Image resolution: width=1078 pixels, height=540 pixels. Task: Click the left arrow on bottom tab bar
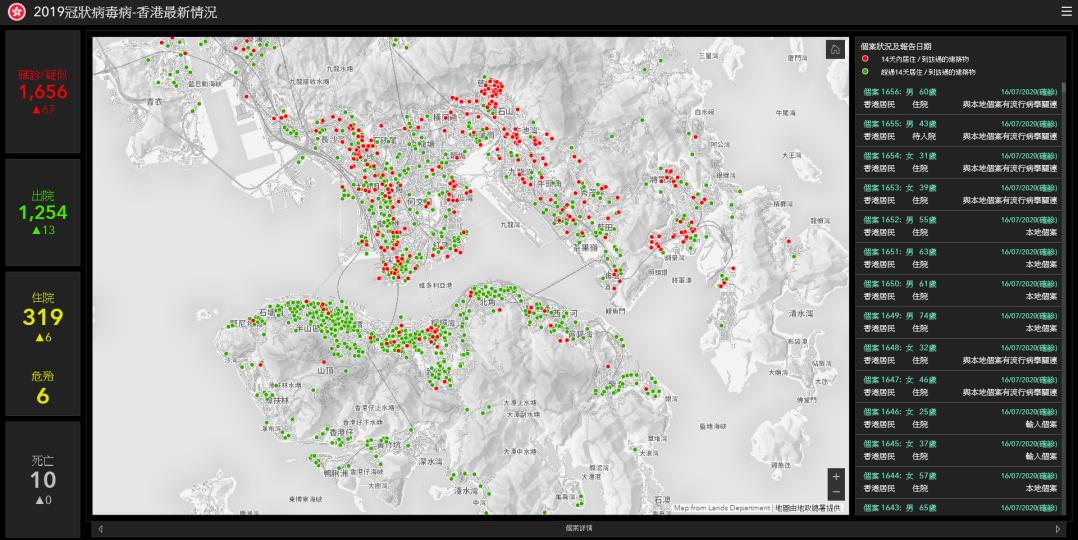coord(100,528)
